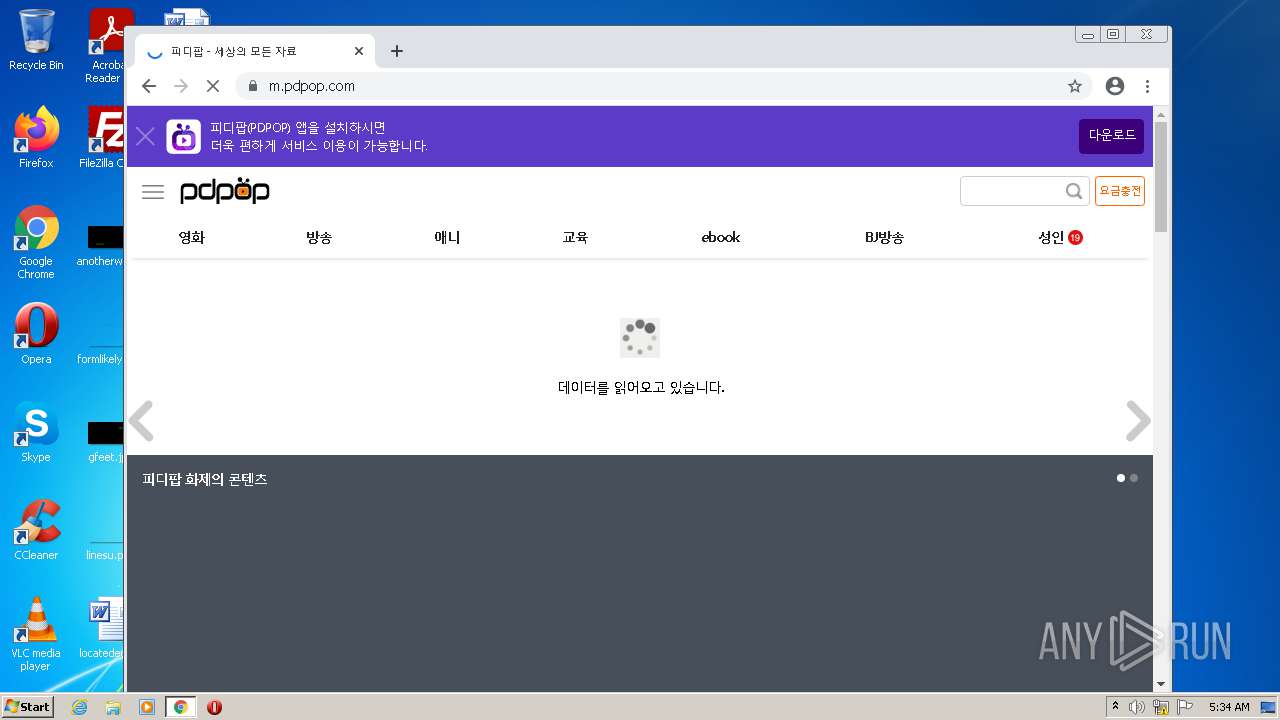Open file explorer from taskbar

(113, 707)
